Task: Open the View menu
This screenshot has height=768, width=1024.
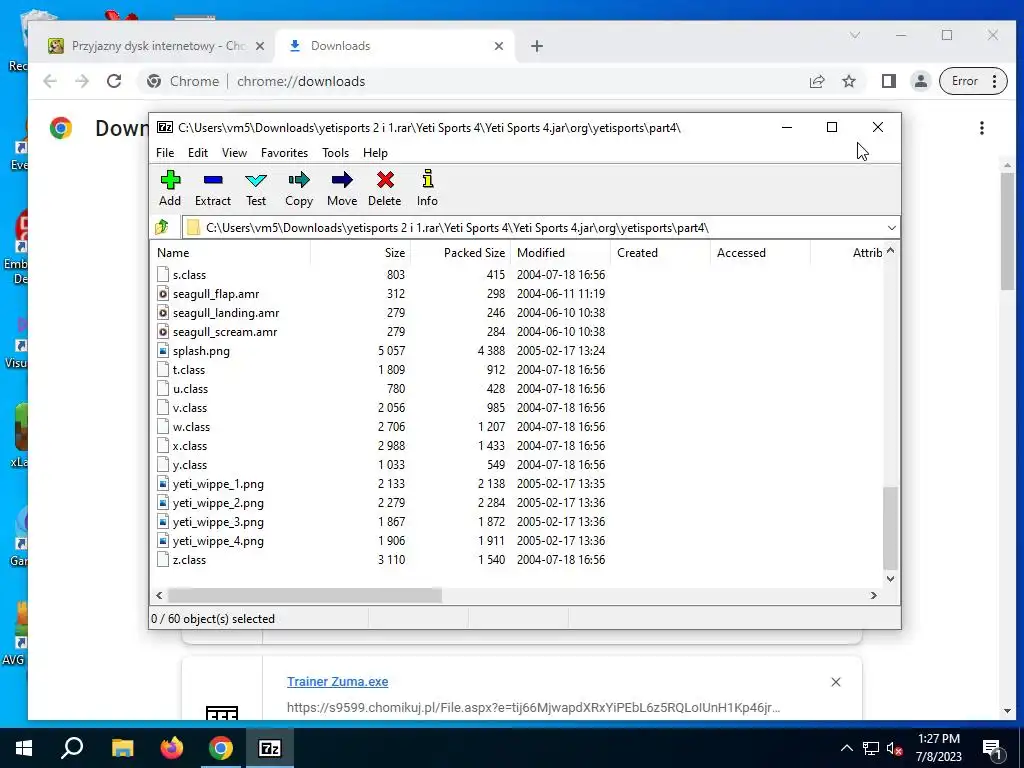Action: [234, 153]
